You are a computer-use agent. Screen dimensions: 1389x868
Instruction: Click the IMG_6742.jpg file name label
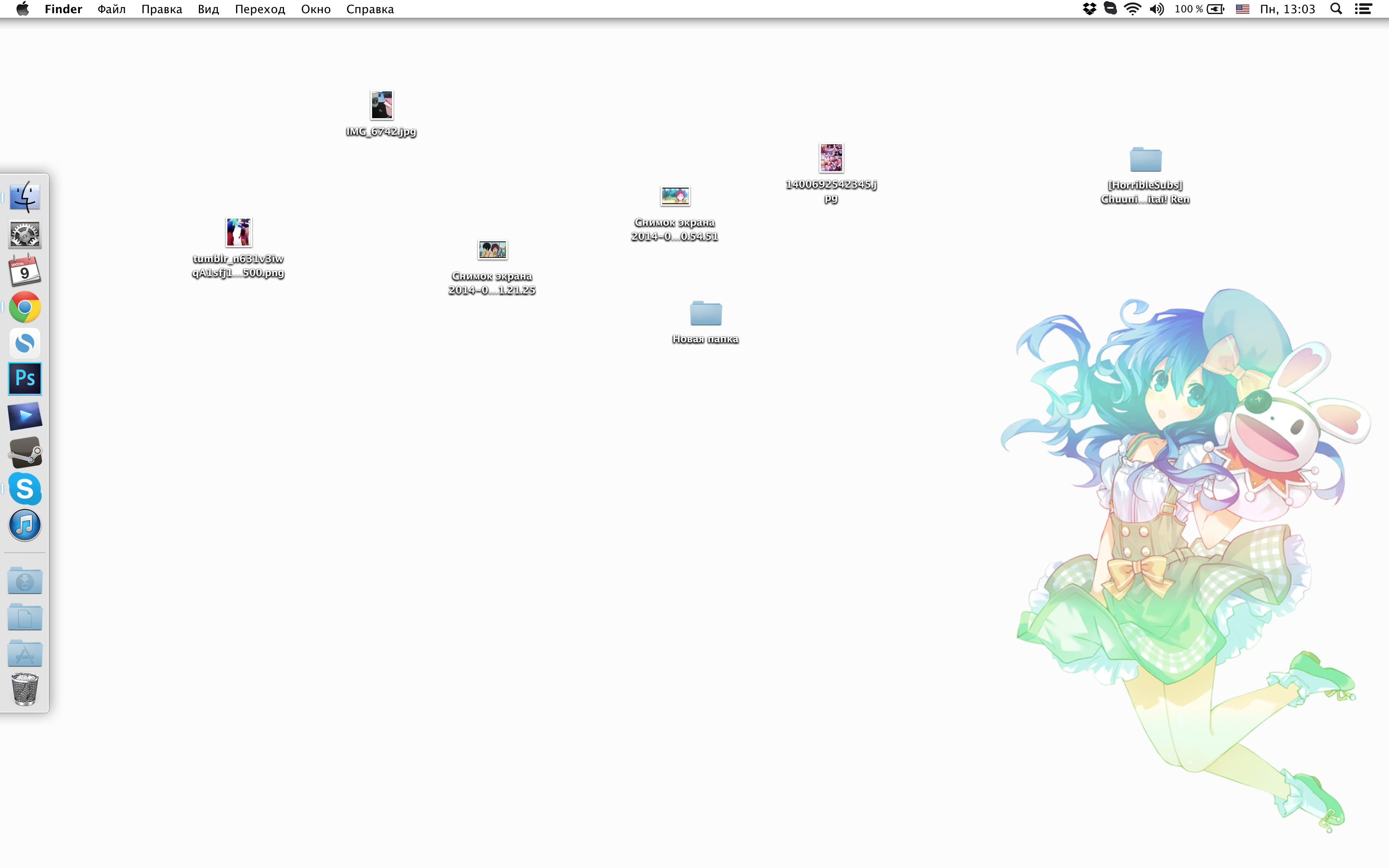coord(381,131)
